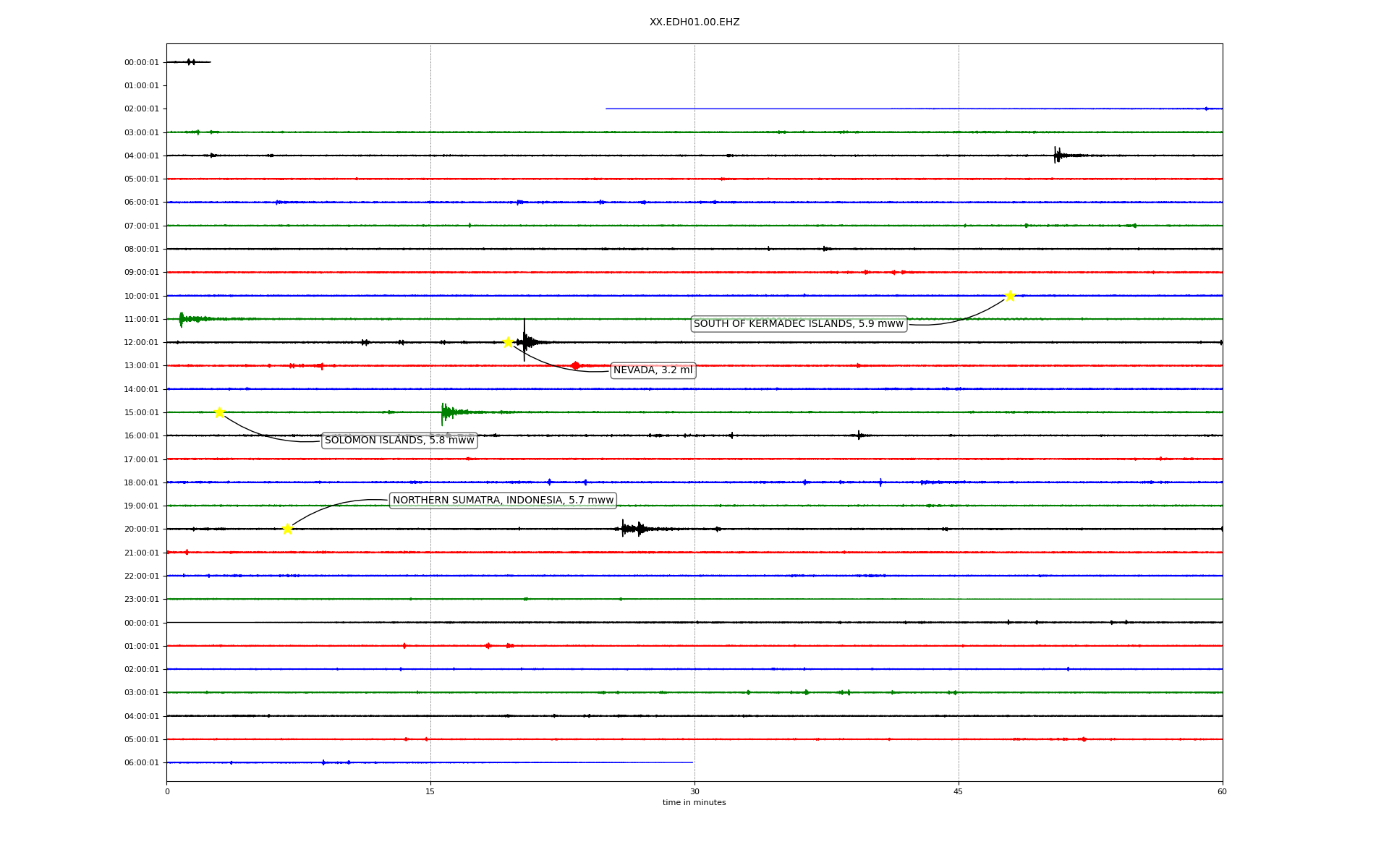Click the 45 tick on x-axis
This screenshot has width=1389, height=868.
(x=958, y=791)
